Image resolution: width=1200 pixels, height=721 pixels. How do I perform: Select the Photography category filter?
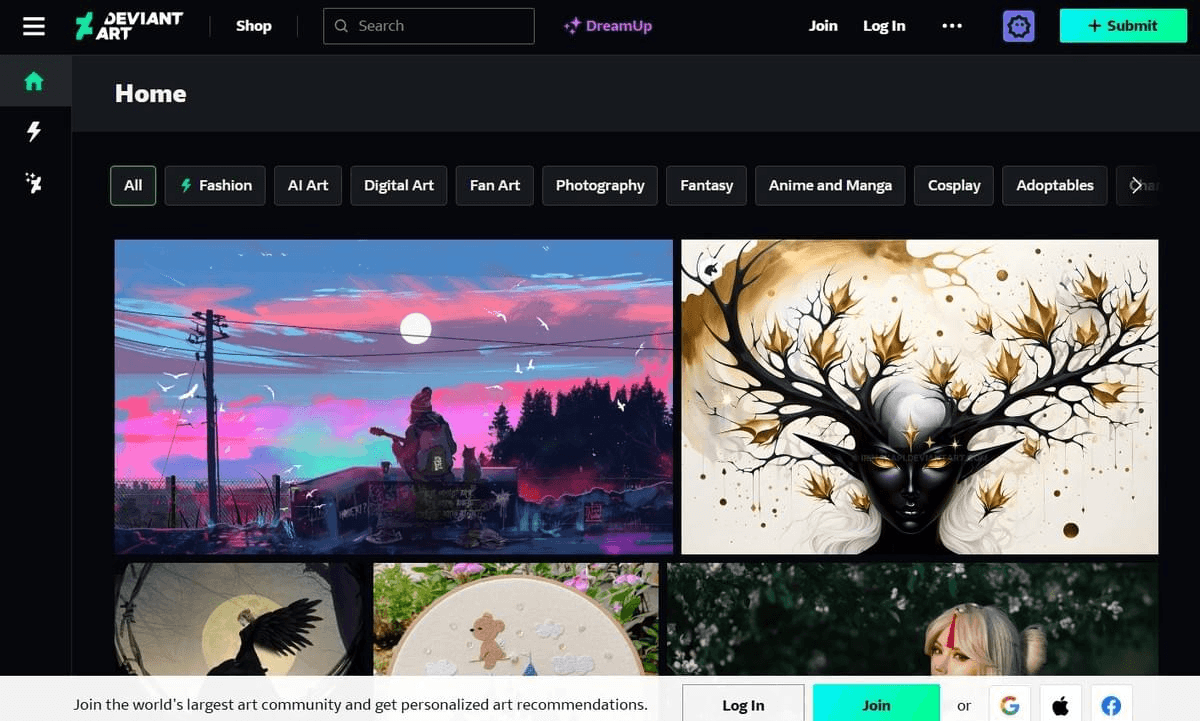point(600,185)
